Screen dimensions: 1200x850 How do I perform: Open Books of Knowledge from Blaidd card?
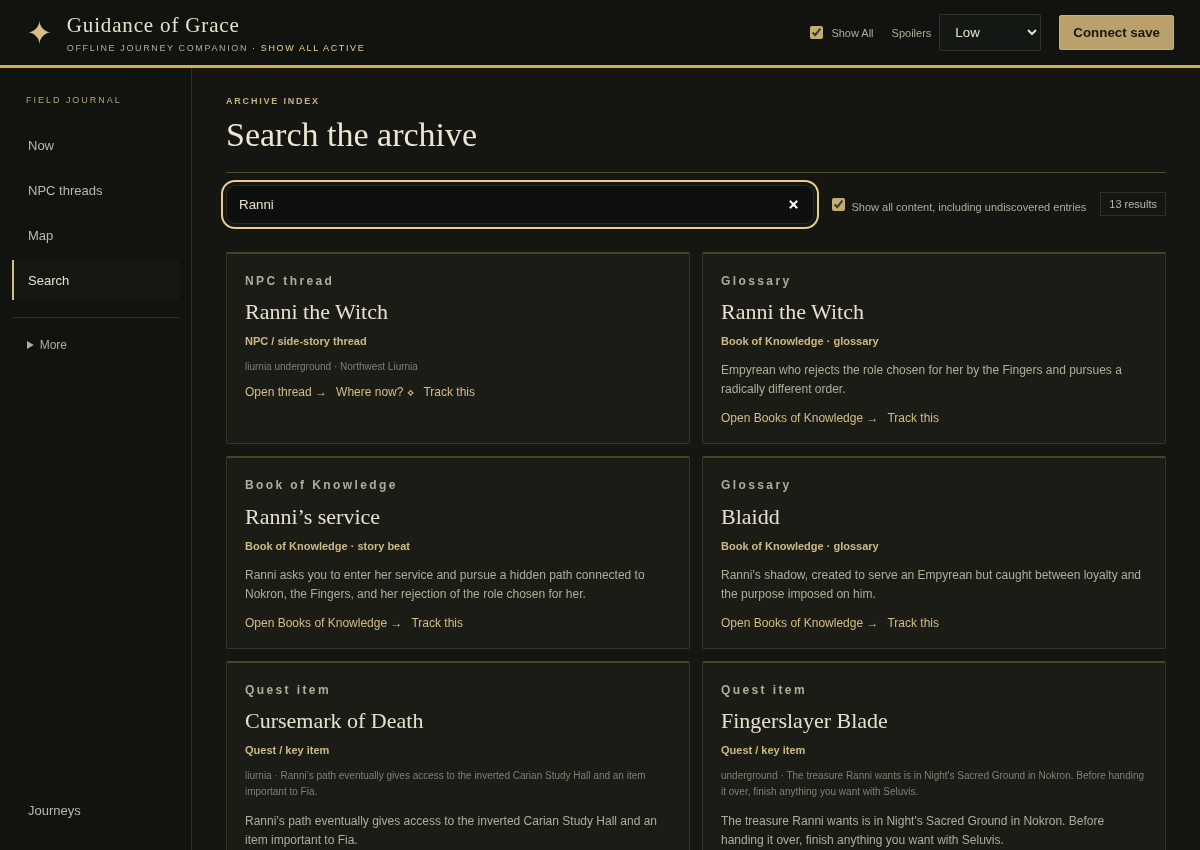coord(799,623)
